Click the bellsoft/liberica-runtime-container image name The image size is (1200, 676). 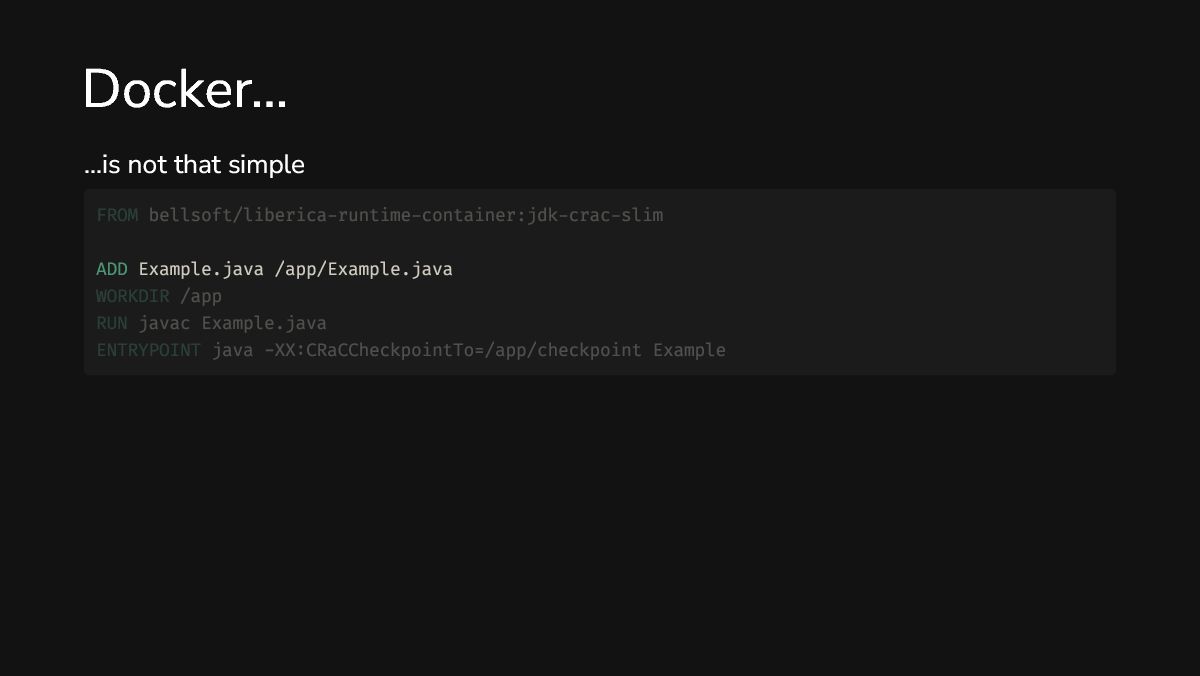click(x=333, y=215)
